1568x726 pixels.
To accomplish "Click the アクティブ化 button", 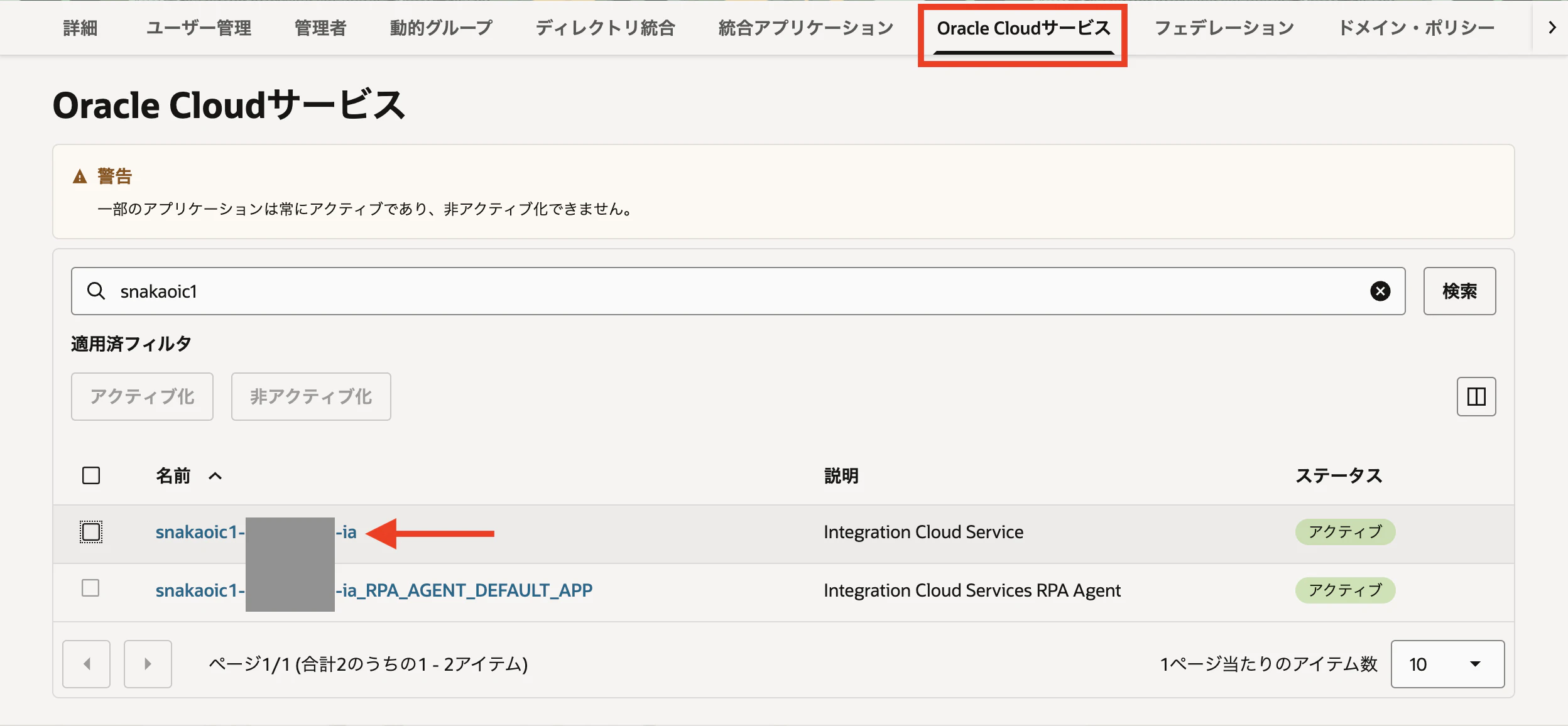I will click(x=142, y=396).
